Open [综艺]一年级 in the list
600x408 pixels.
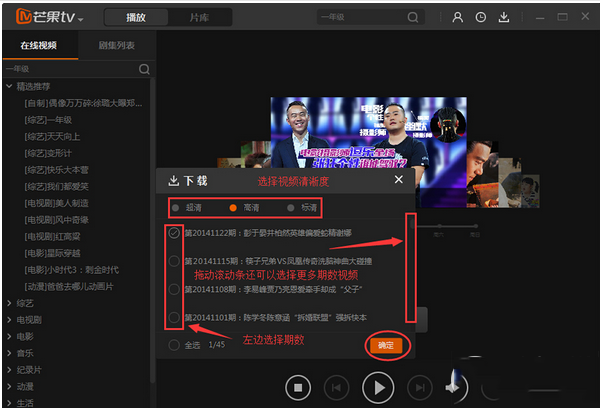[48, 120]
